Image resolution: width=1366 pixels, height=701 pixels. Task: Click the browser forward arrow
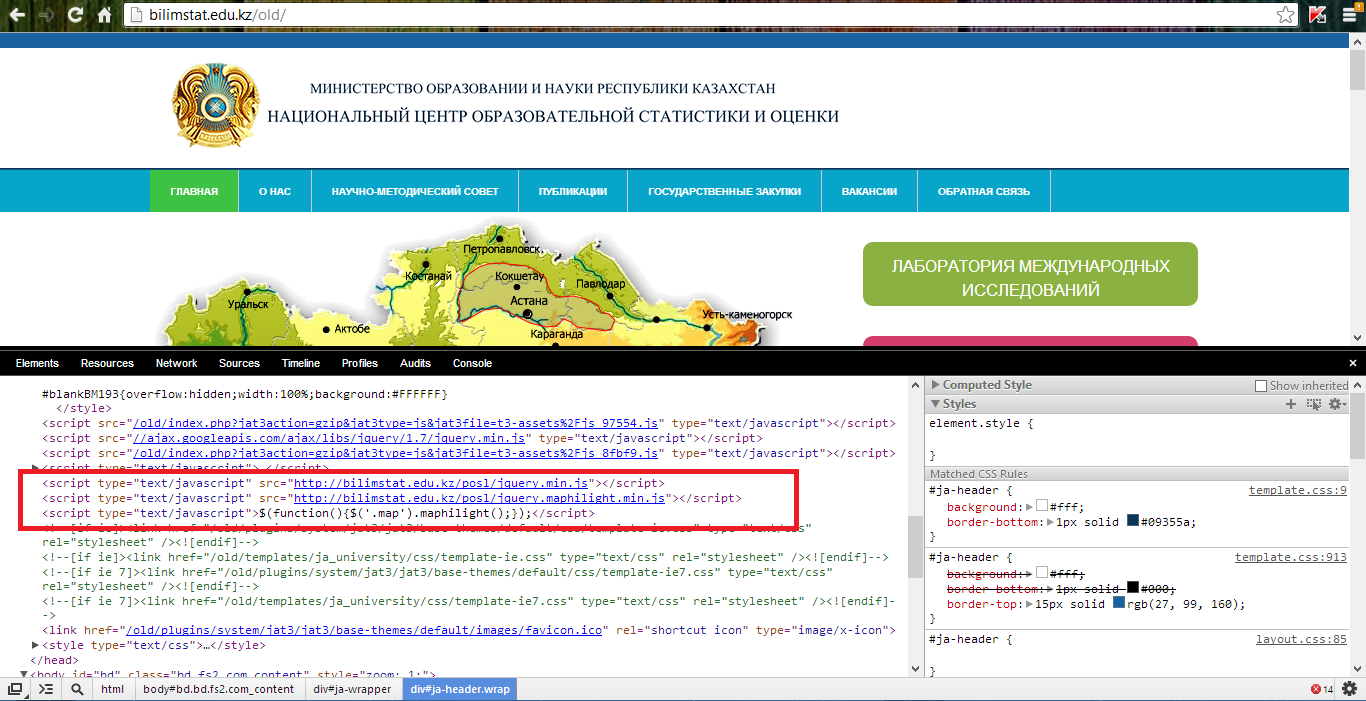point(46,15)
